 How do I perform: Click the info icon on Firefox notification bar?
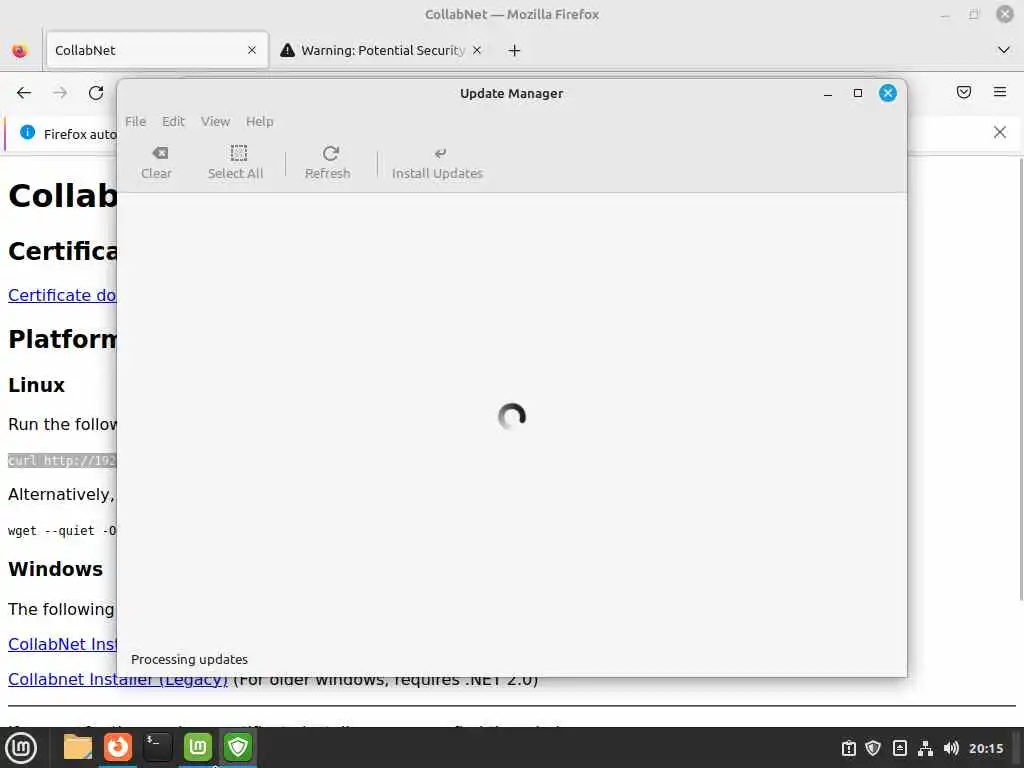pos(27,133)
